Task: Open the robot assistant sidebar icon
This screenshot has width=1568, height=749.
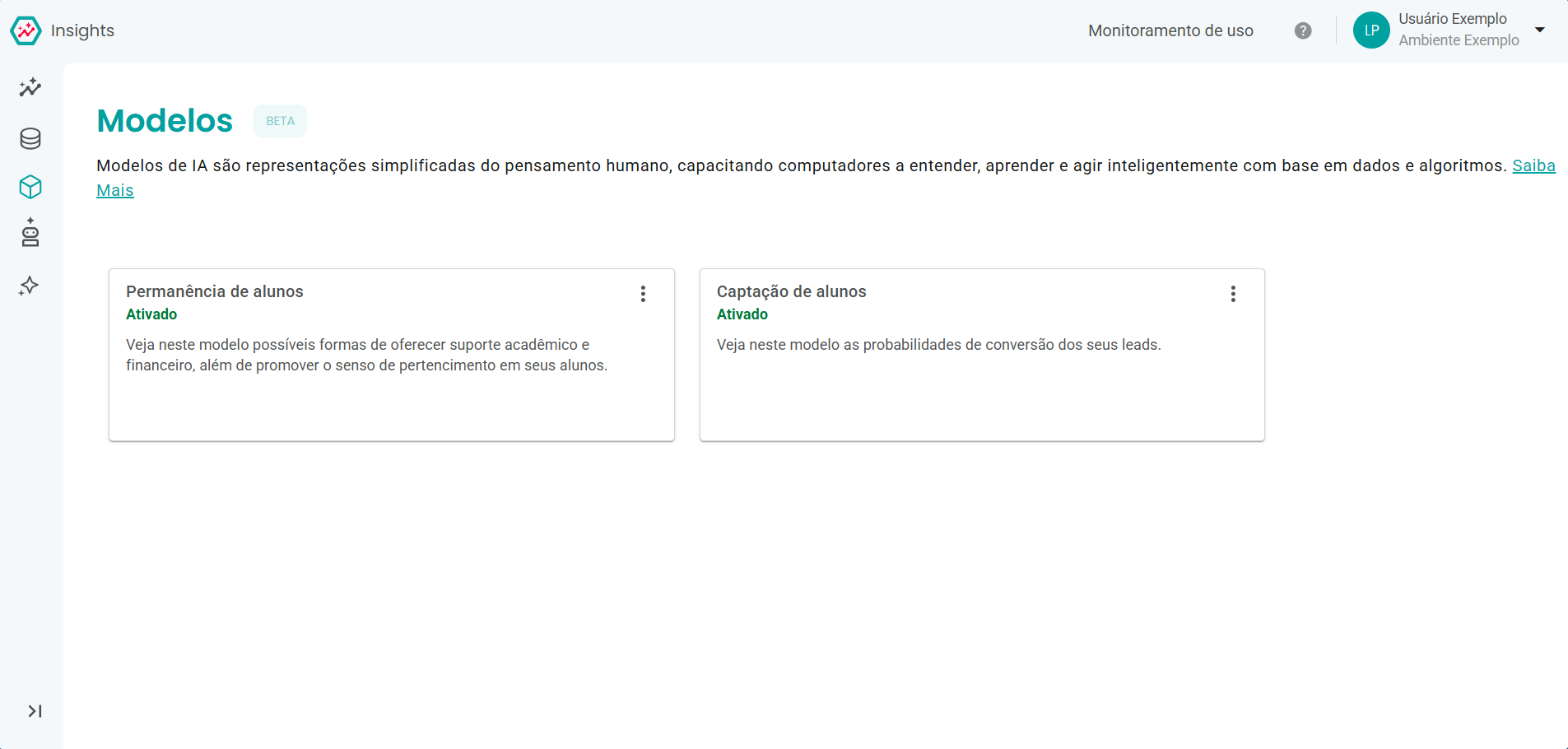Action: tap(30, 233)
